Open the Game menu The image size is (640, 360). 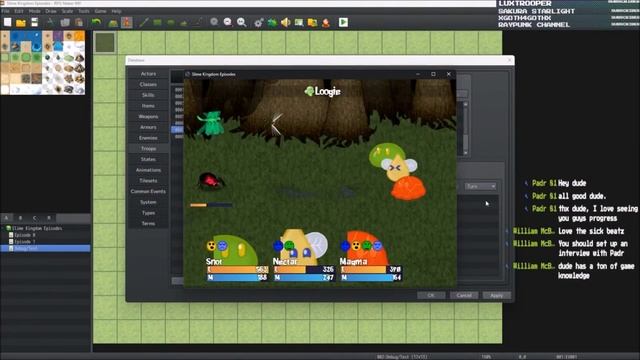(100, 11)
